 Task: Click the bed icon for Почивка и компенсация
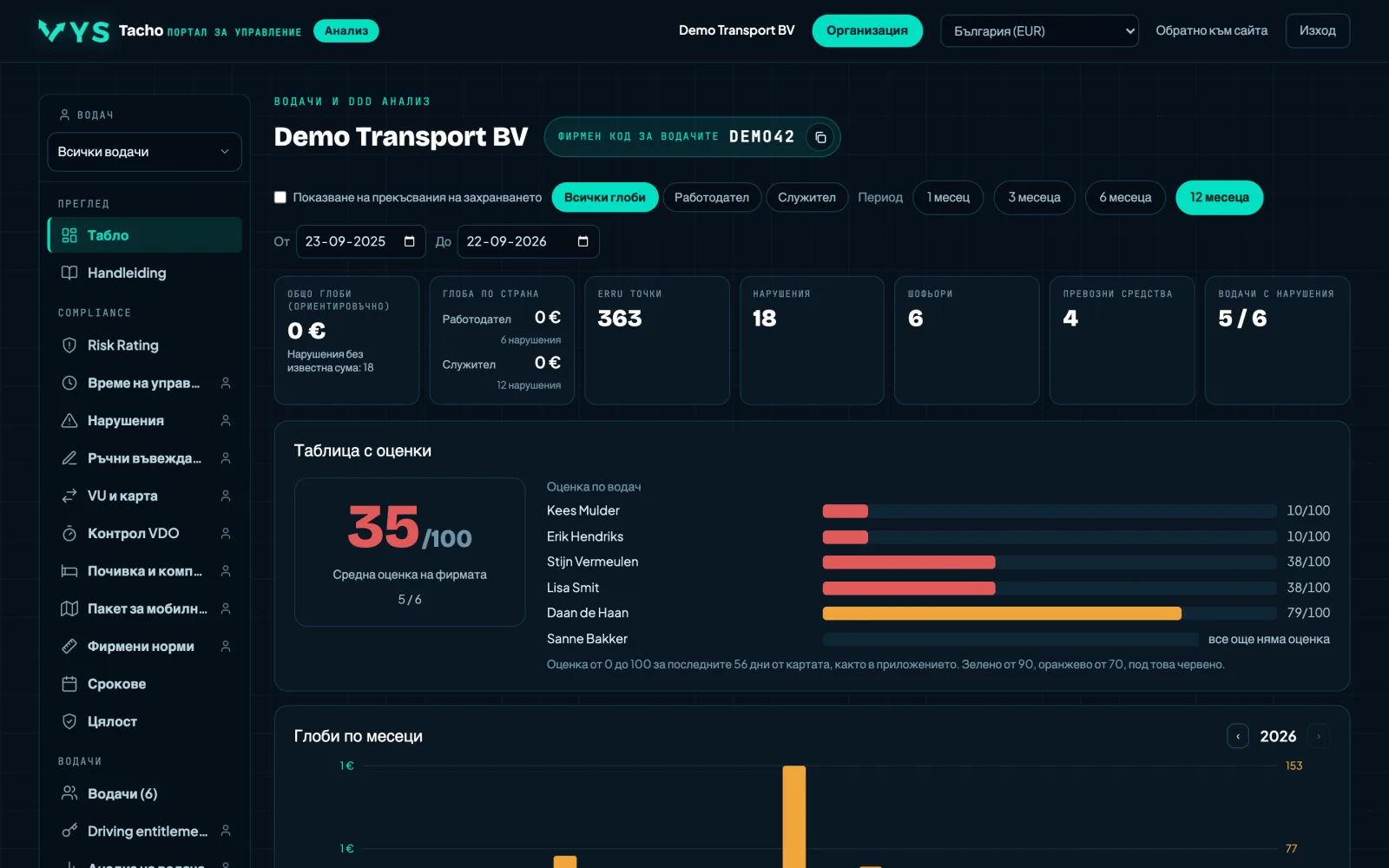click(x=69, y=571)
